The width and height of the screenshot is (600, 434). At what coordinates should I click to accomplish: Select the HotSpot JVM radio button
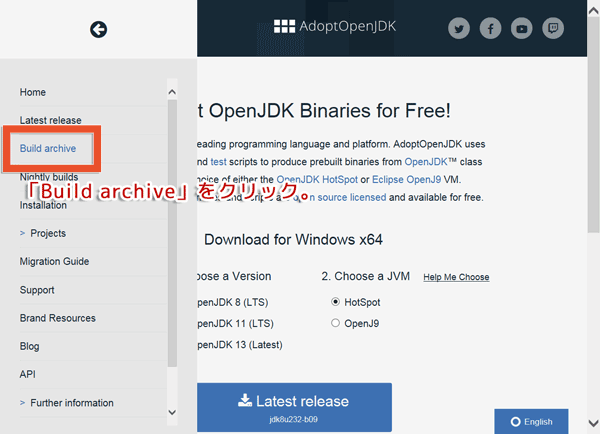335,302
